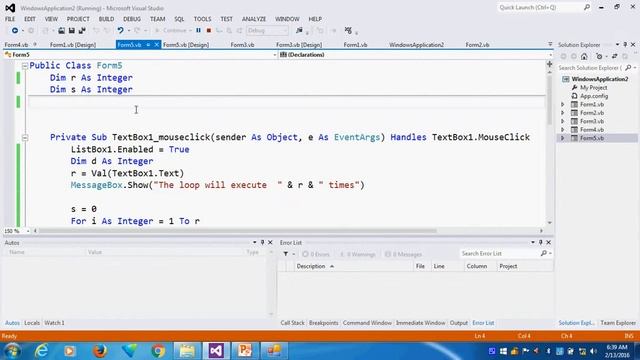
Task: Click the Continue debug button
Action: coord(172,31)
